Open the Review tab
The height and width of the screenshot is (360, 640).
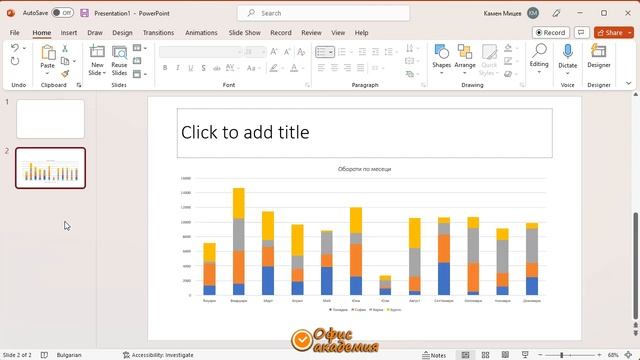click(311, 33)
